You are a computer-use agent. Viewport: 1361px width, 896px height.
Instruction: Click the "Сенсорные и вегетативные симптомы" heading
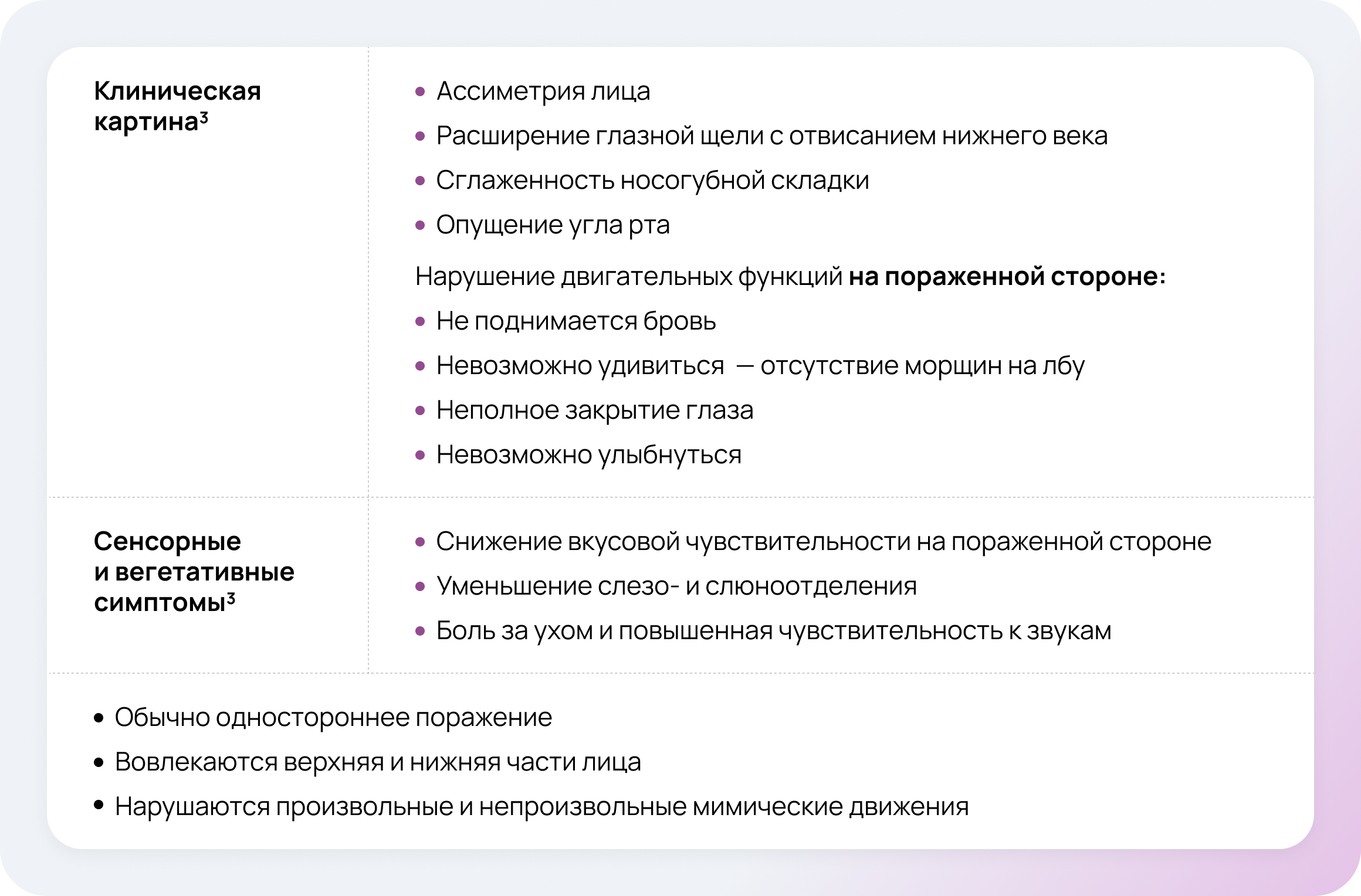point(194,572)
